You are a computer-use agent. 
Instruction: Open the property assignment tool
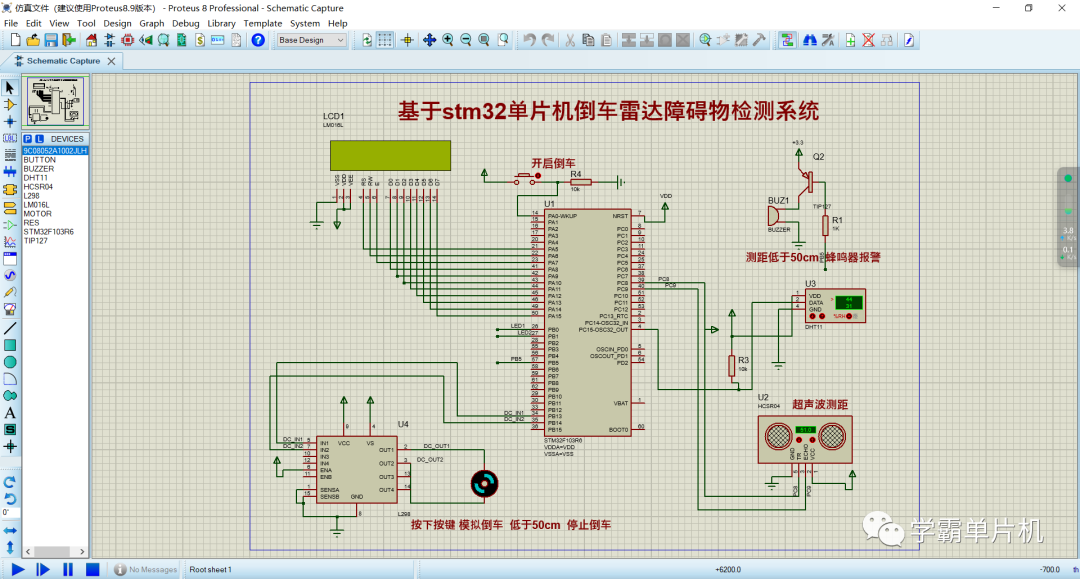[x=828, y=41]
